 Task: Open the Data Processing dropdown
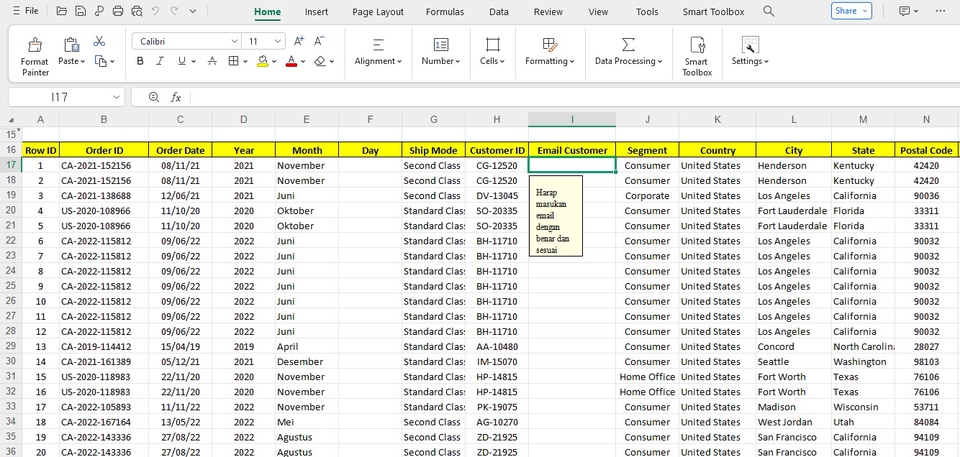coord(628,51)
